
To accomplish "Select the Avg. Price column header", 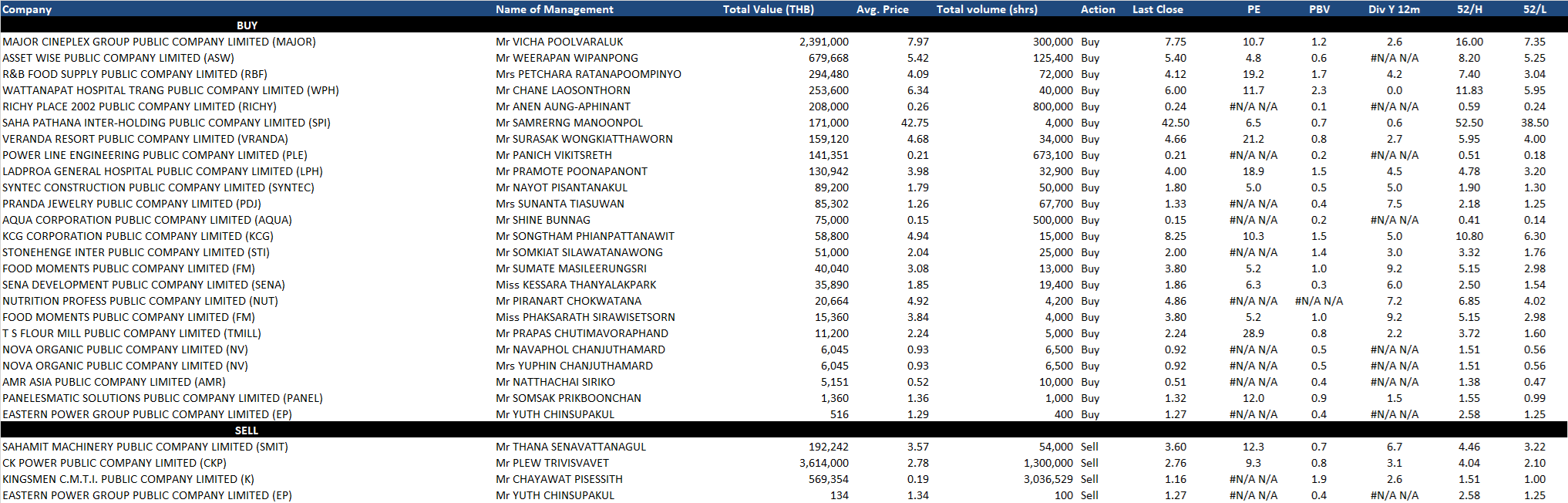I will [x=882, y=9].
